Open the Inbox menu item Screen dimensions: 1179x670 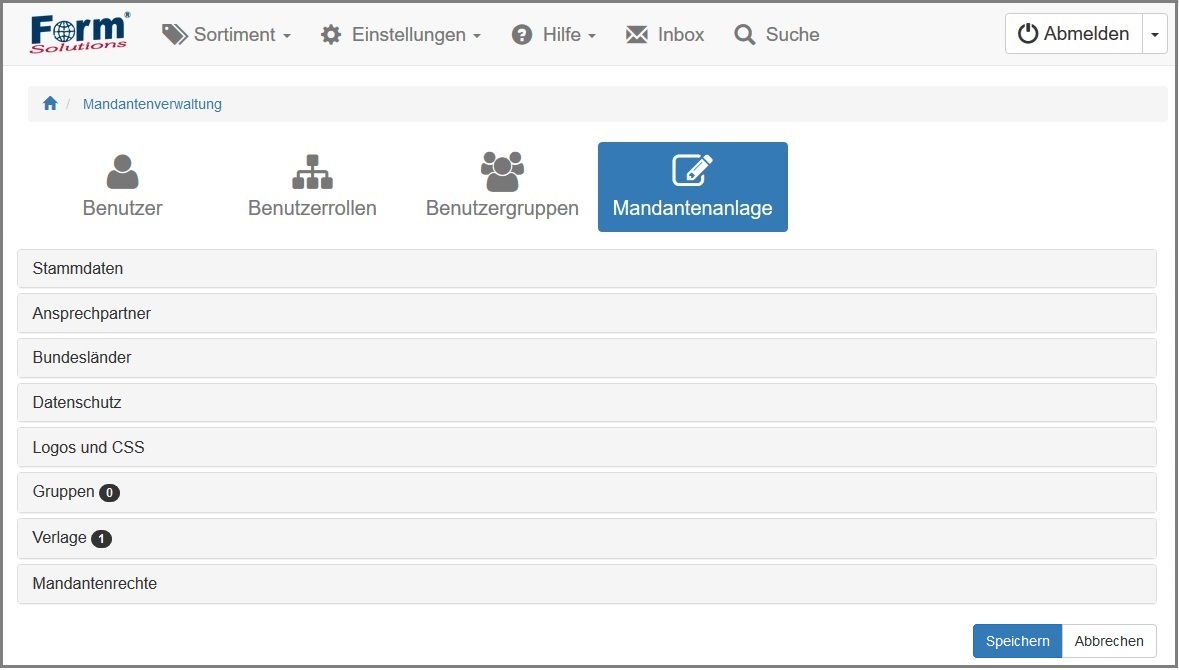coord(665,35)
